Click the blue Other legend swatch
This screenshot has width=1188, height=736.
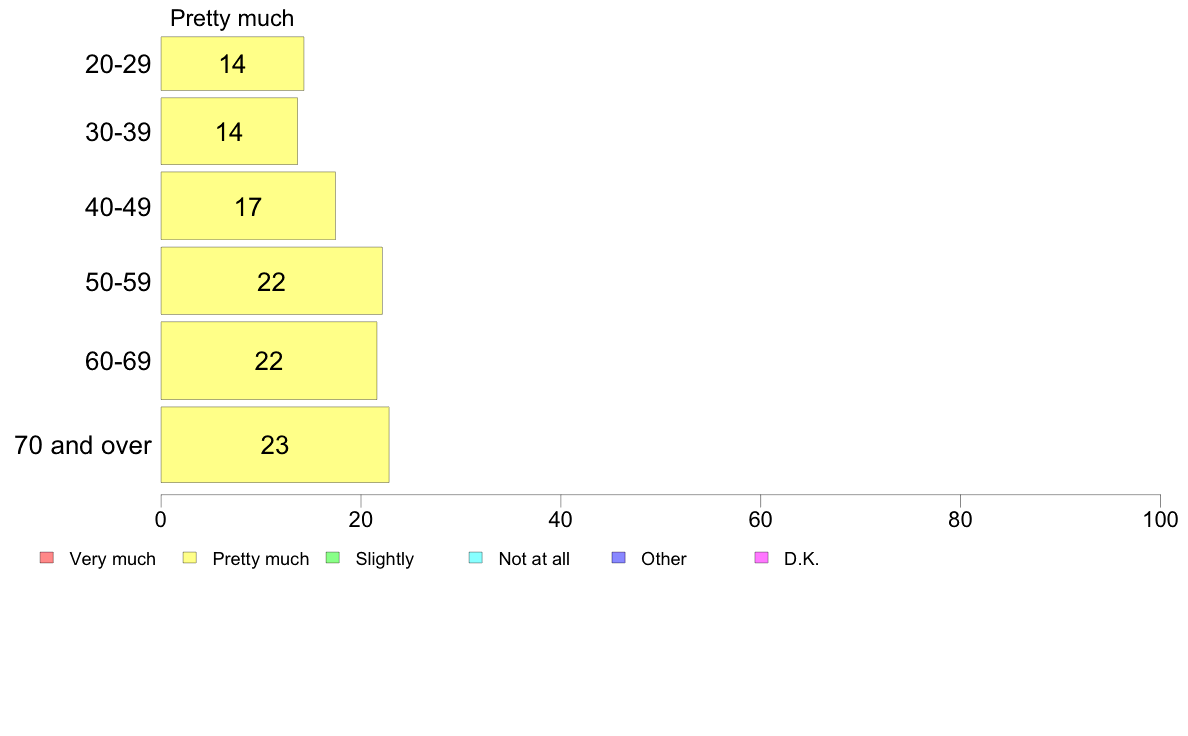(x=619, y=558)
